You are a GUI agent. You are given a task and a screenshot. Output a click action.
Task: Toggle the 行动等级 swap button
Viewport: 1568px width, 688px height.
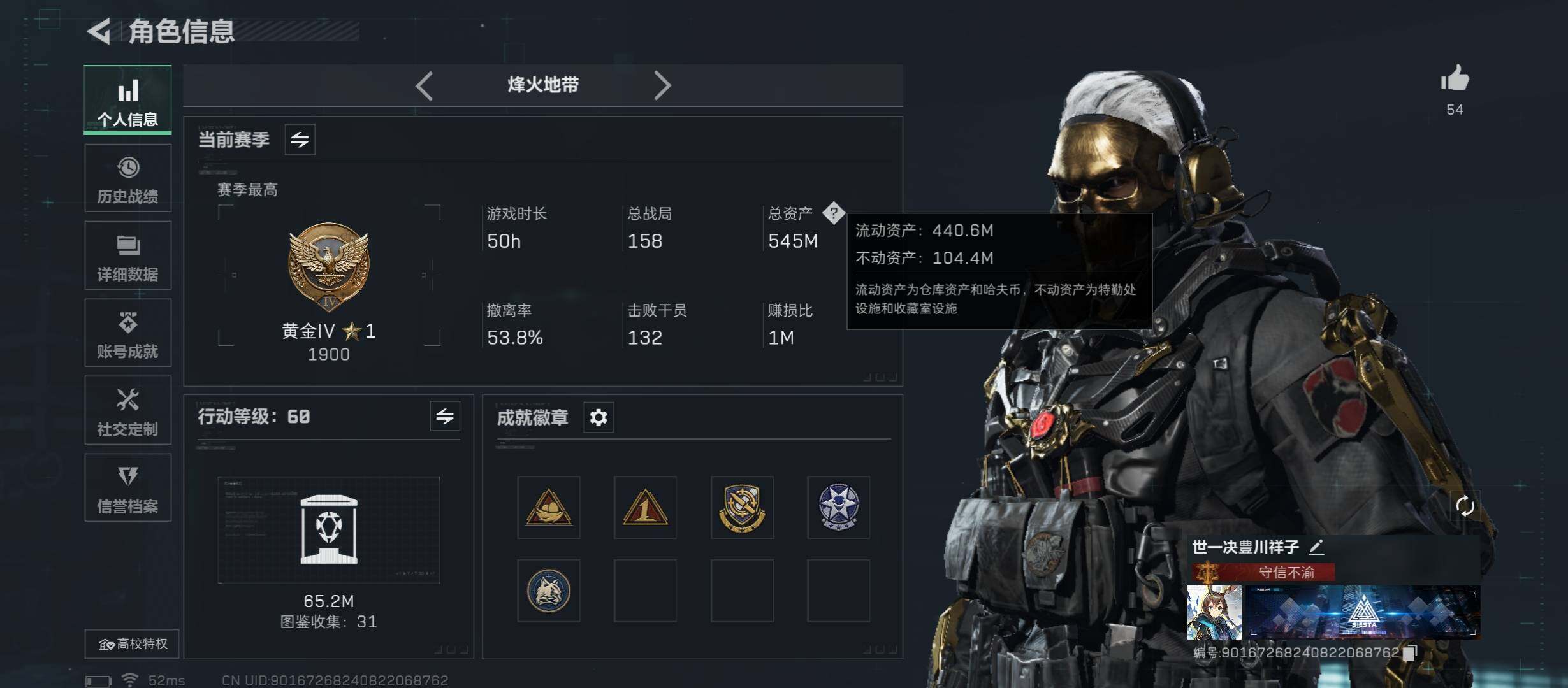[444, 416]
